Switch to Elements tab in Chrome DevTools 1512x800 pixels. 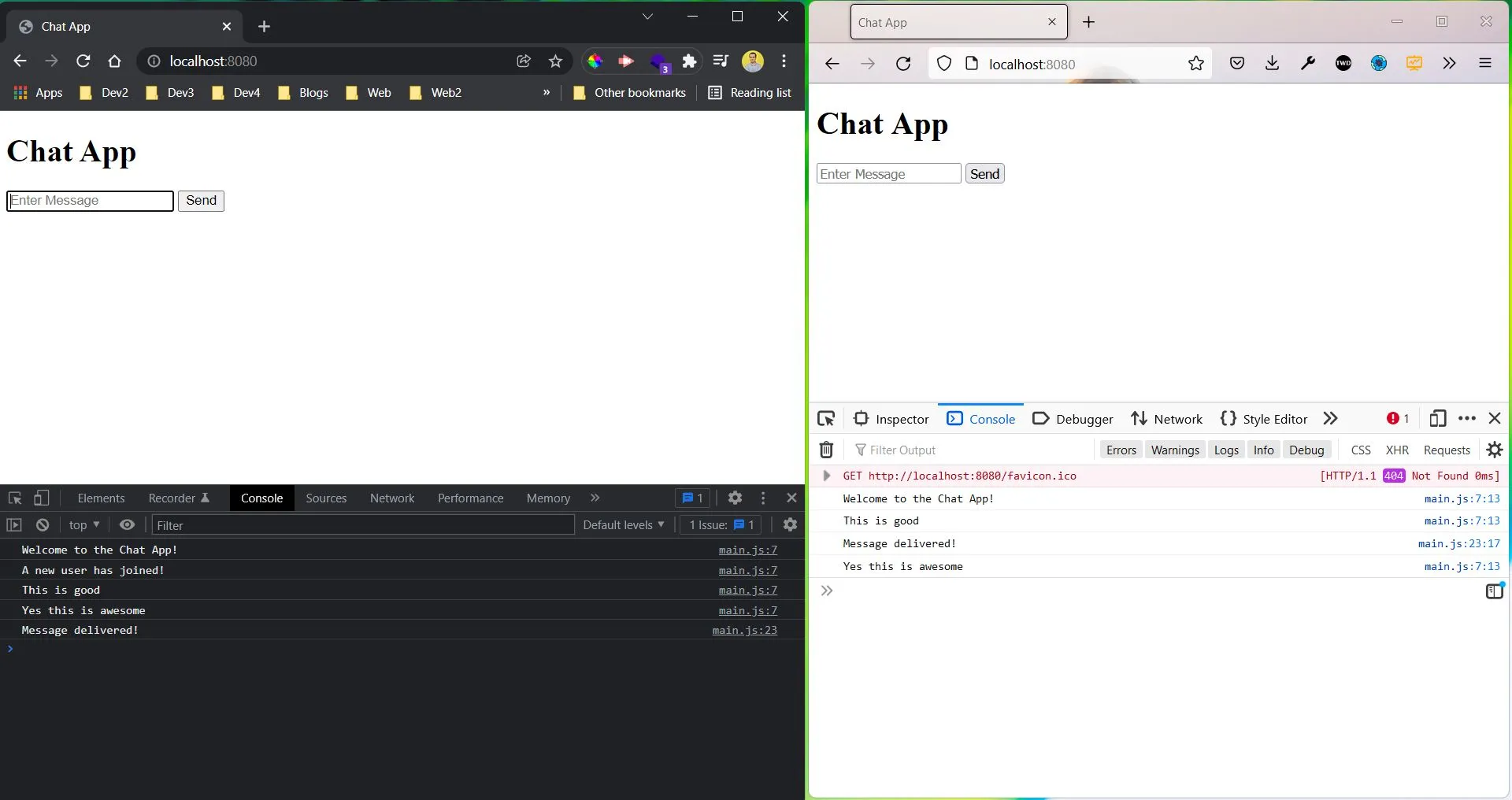[x=101, y=498]
